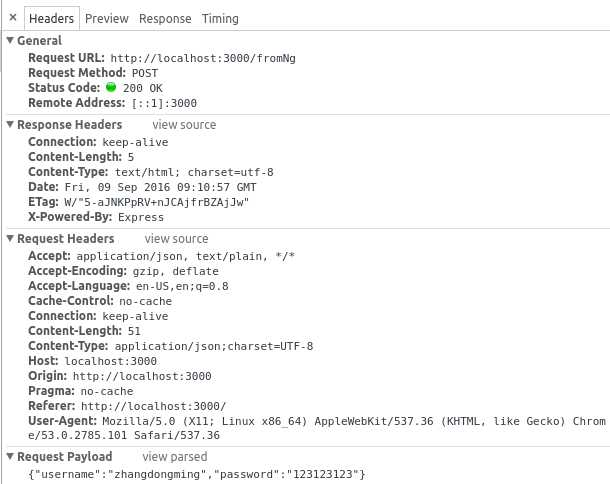Open the Response tab
This screenshot has width=610, height=484.
[x=165, y=19]
